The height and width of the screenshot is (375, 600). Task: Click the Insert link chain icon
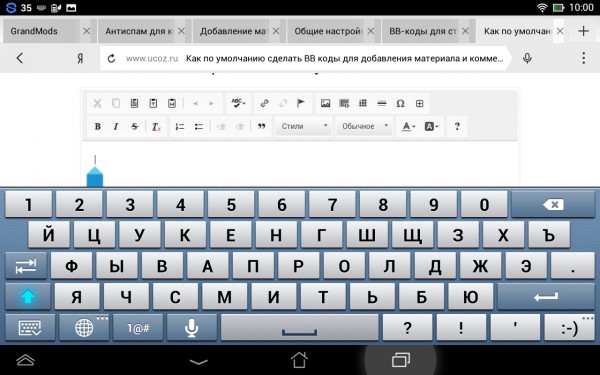pyautogui.click(x=264, y=103)
